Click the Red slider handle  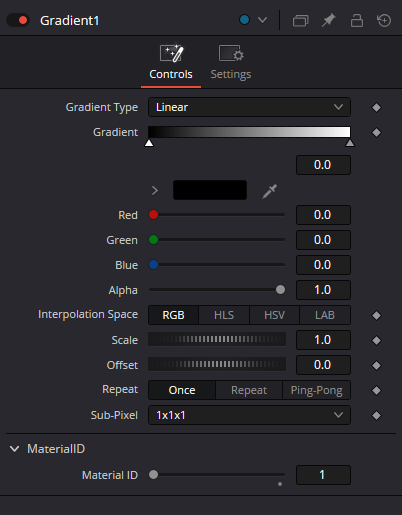pos(153,215)
